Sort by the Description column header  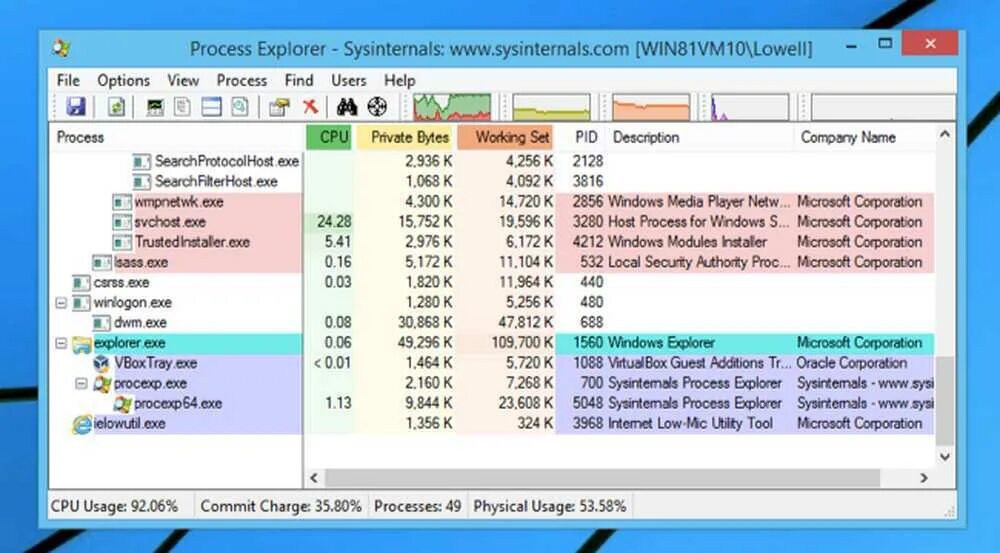(698, 137)
